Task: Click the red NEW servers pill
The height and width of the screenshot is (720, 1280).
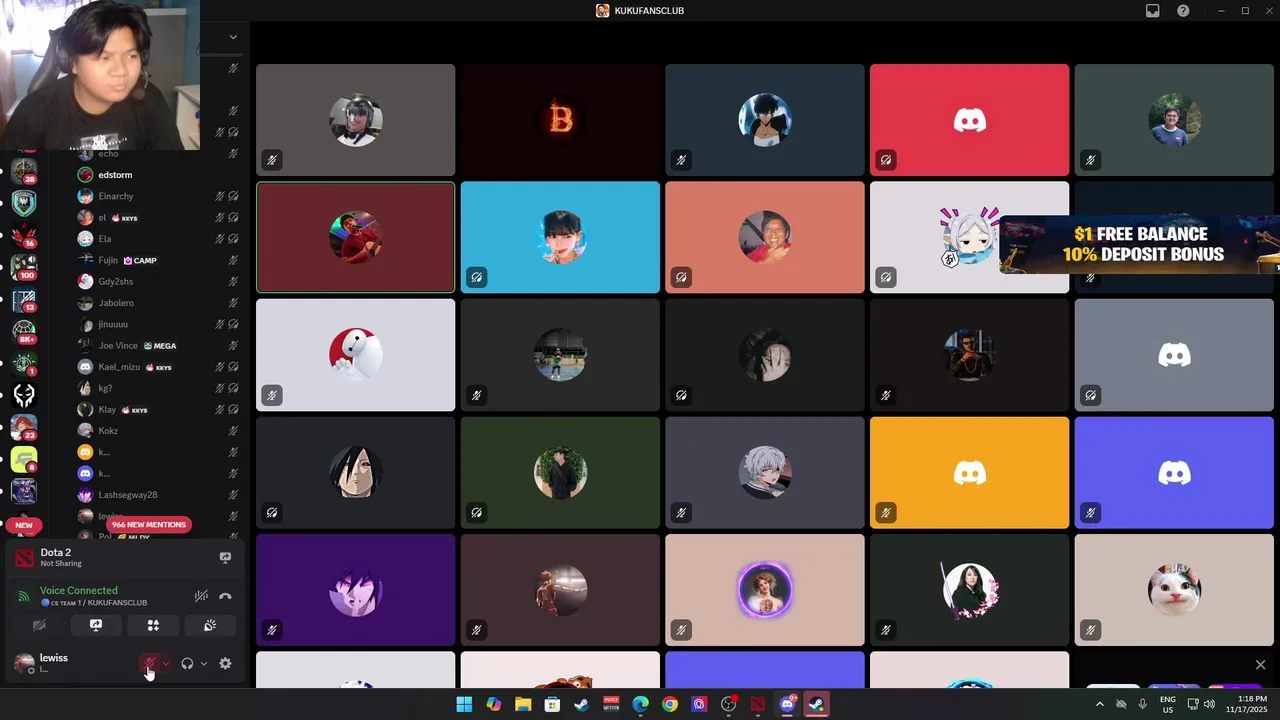Action: (x=24, y=525)
